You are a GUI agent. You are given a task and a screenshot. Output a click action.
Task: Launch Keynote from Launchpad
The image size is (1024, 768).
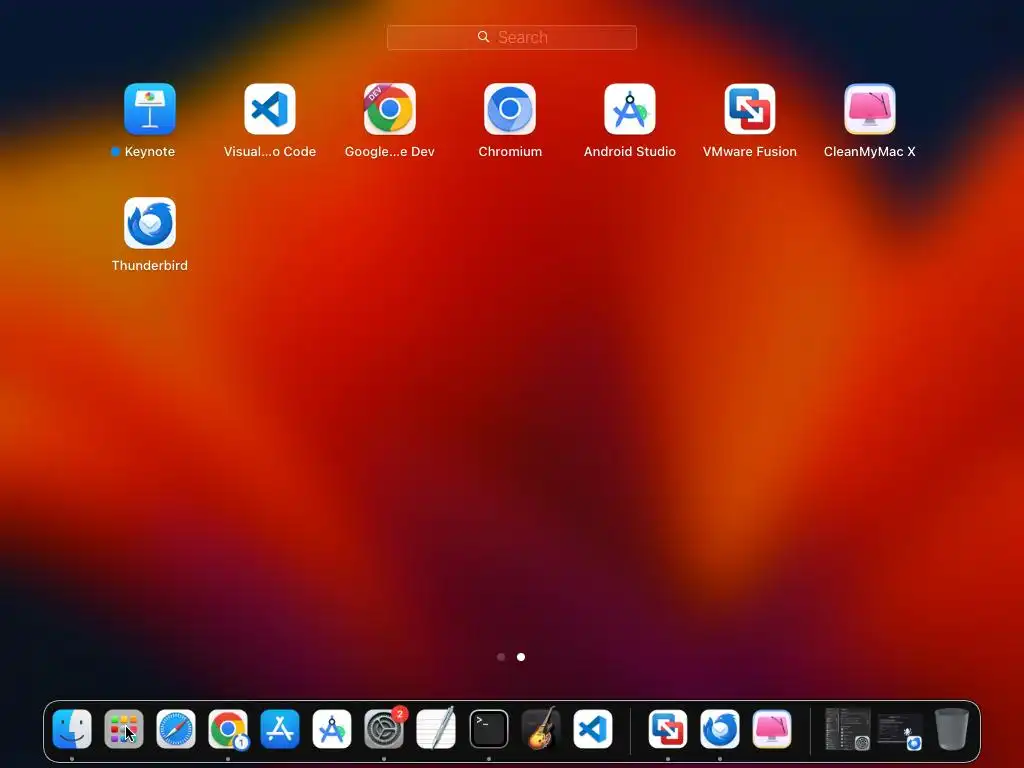150,109
